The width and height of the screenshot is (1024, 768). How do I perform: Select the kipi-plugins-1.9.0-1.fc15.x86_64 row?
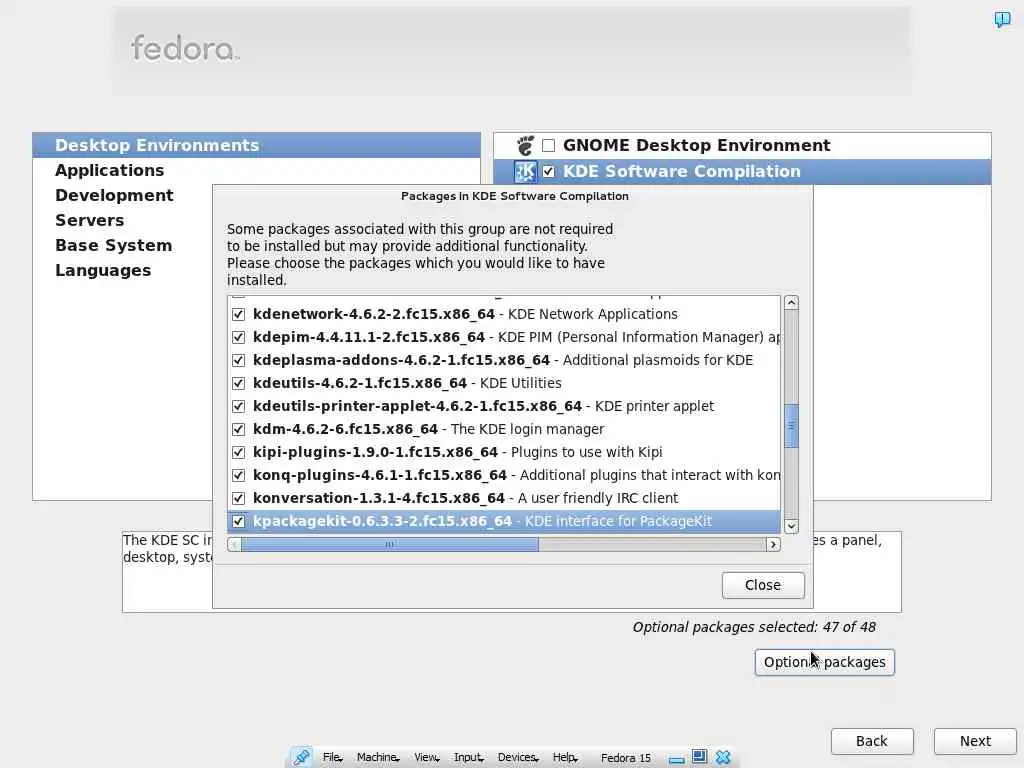pos(504,452)
